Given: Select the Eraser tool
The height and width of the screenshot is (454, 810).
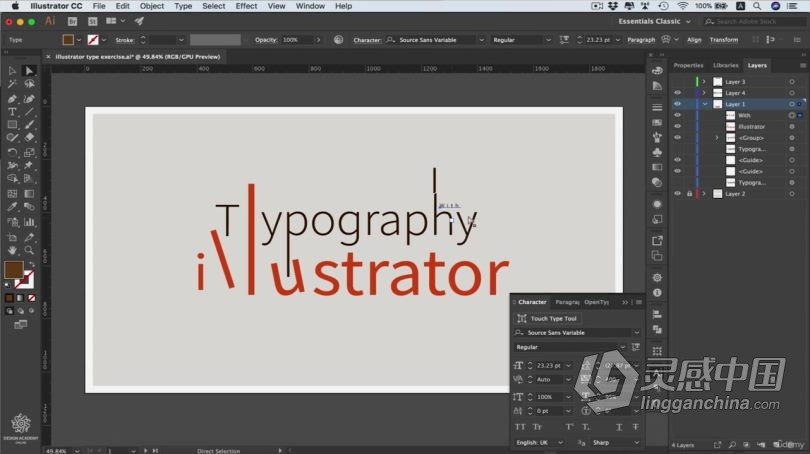Looking at the screenshot, I should click(29, 137).
